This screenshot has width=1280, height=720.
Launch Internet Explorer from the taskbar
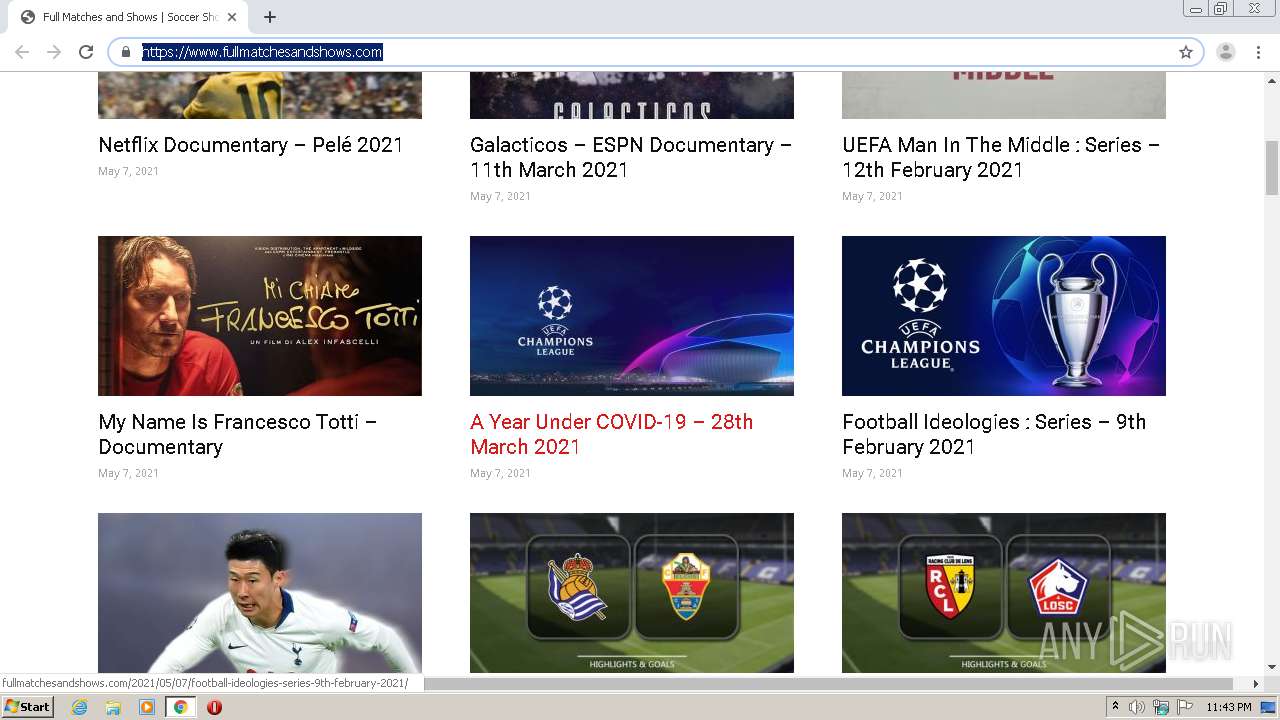tap(80, 707)
